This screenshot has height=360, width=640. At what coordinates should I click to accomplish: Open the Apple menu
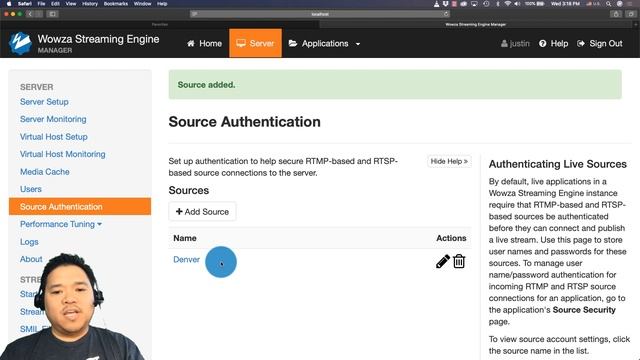click(9, 4)
